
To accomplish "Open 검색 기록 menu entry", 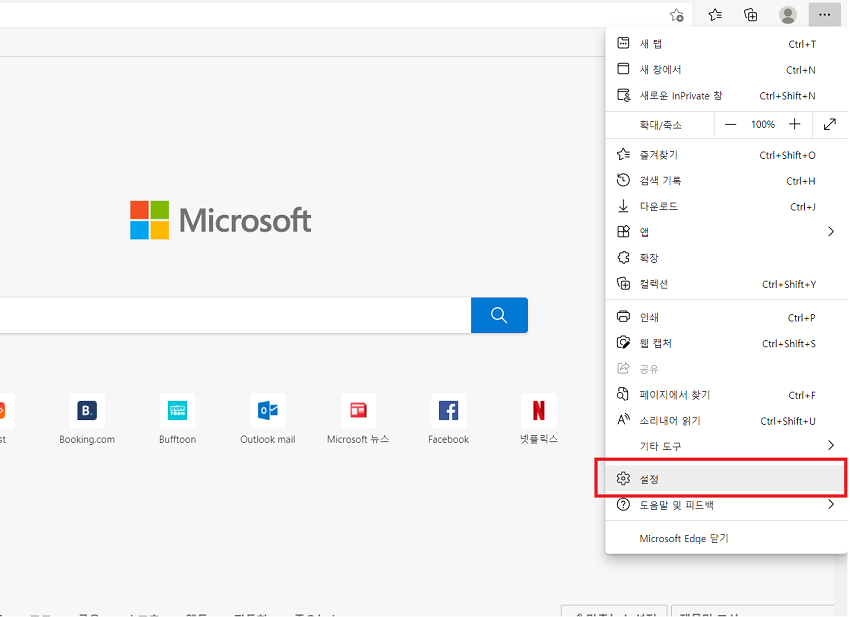I will (726, 181).
